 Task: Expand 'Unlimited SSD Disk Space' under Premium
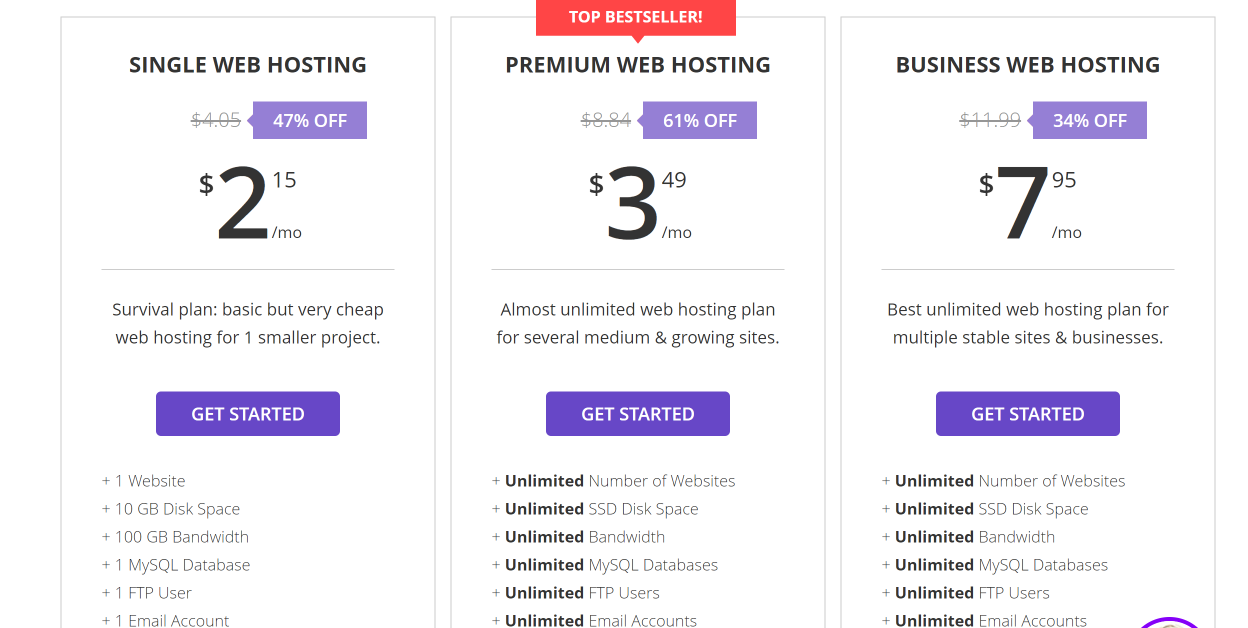point(596,508)
